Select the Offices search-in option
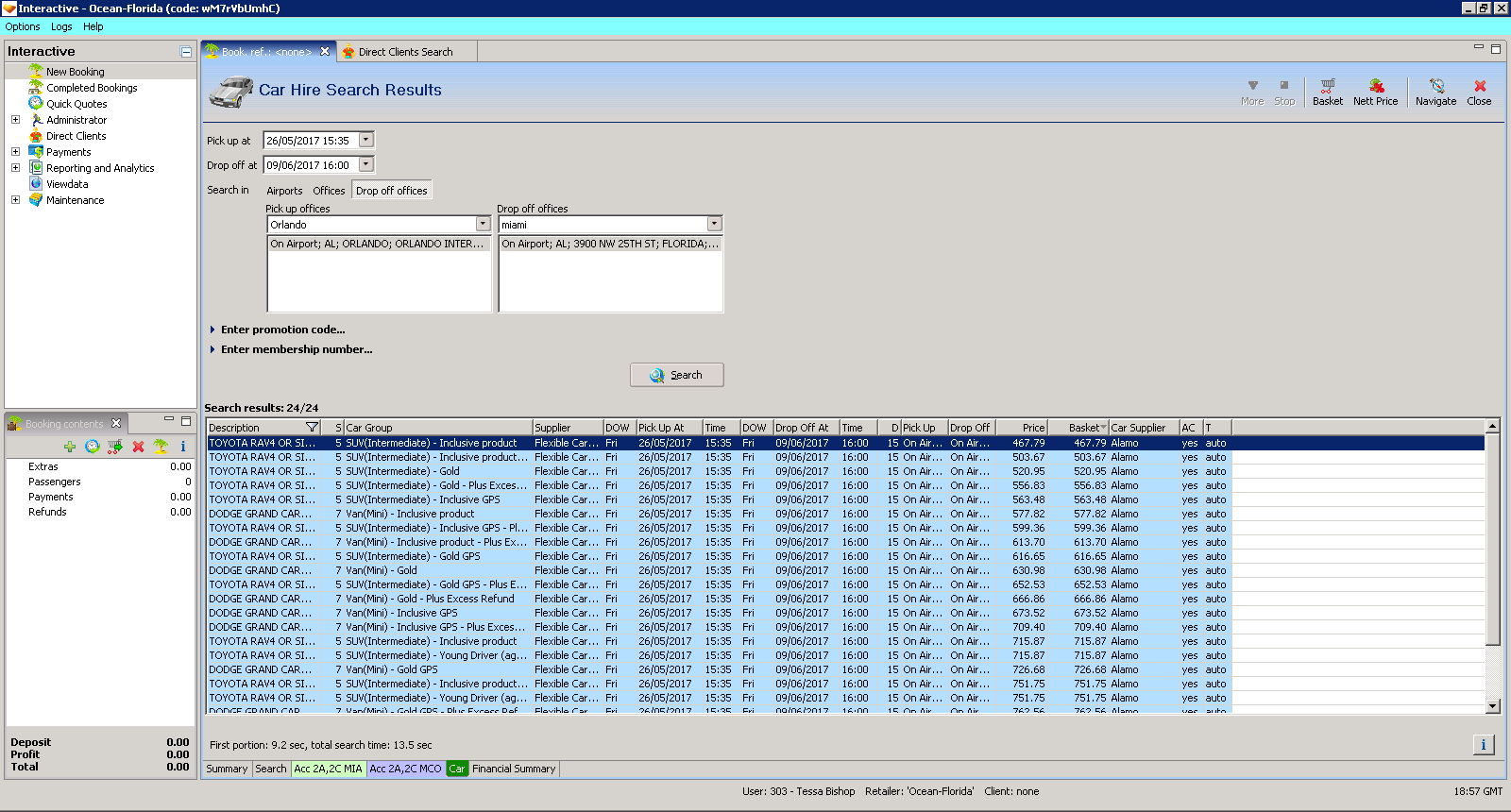 329,191
